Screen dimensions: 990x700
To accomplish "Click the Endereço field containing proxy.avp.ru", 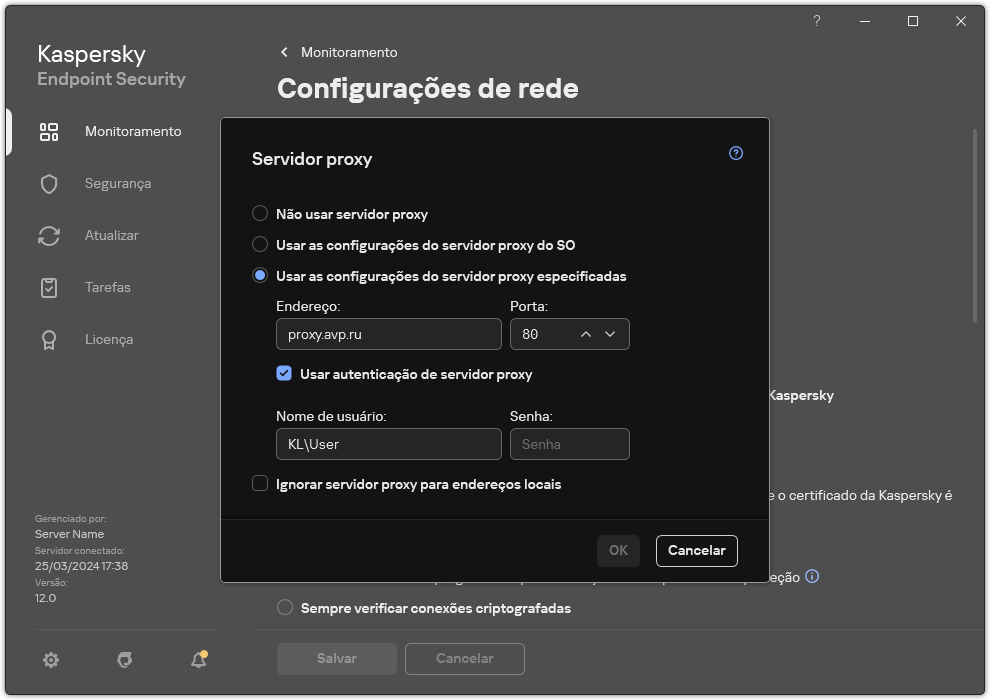I will pyautogui.click(x=388, y=334).
